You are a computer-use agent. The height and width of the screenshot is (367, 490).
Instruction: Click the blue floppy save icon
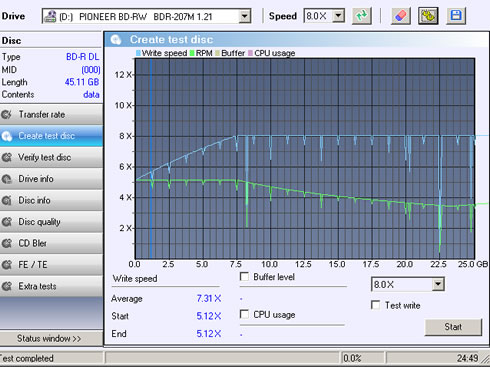[456, 16]
